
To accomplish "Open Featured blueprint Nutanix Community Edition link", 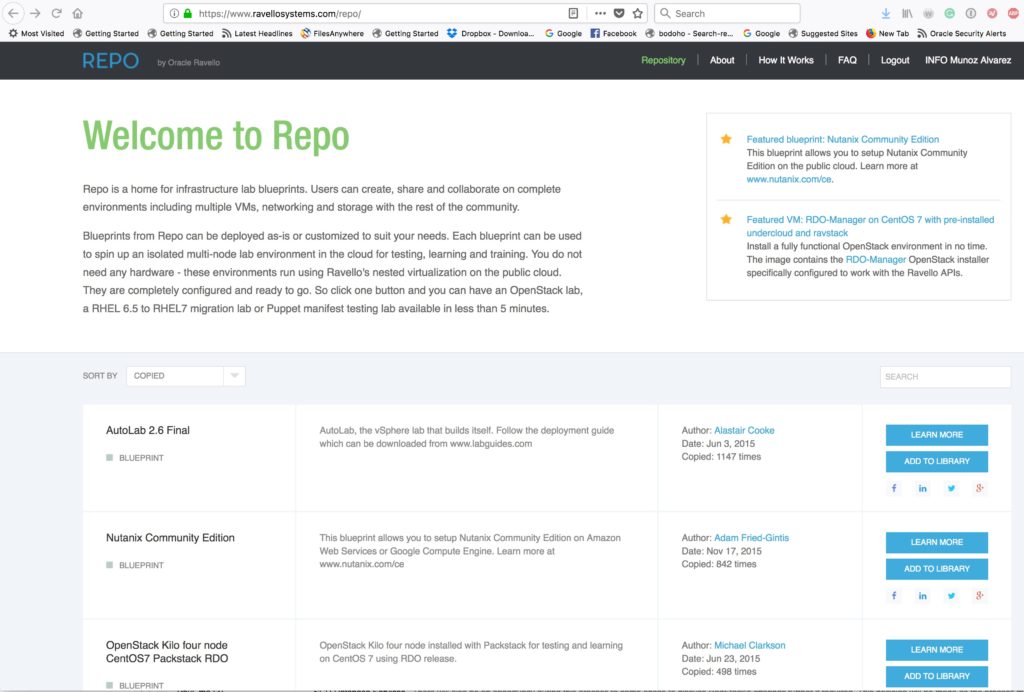I will coord(842,140).
